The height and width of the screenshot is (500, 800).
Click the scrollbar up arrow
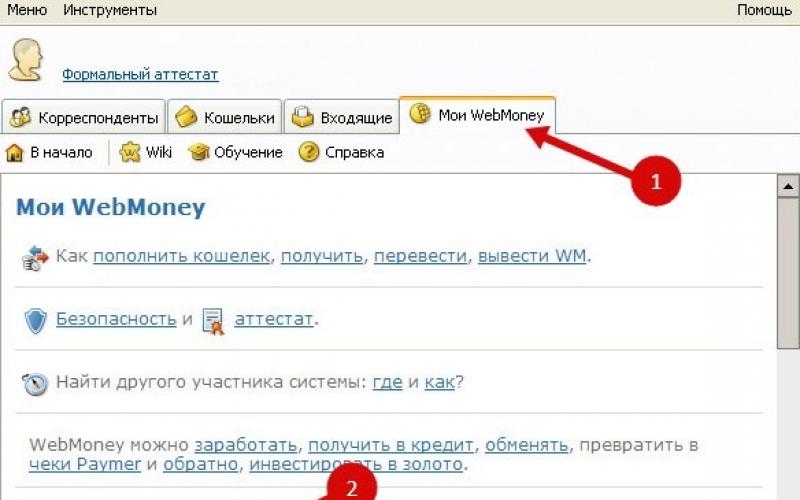pyautogui.click(x=788, y=186)
